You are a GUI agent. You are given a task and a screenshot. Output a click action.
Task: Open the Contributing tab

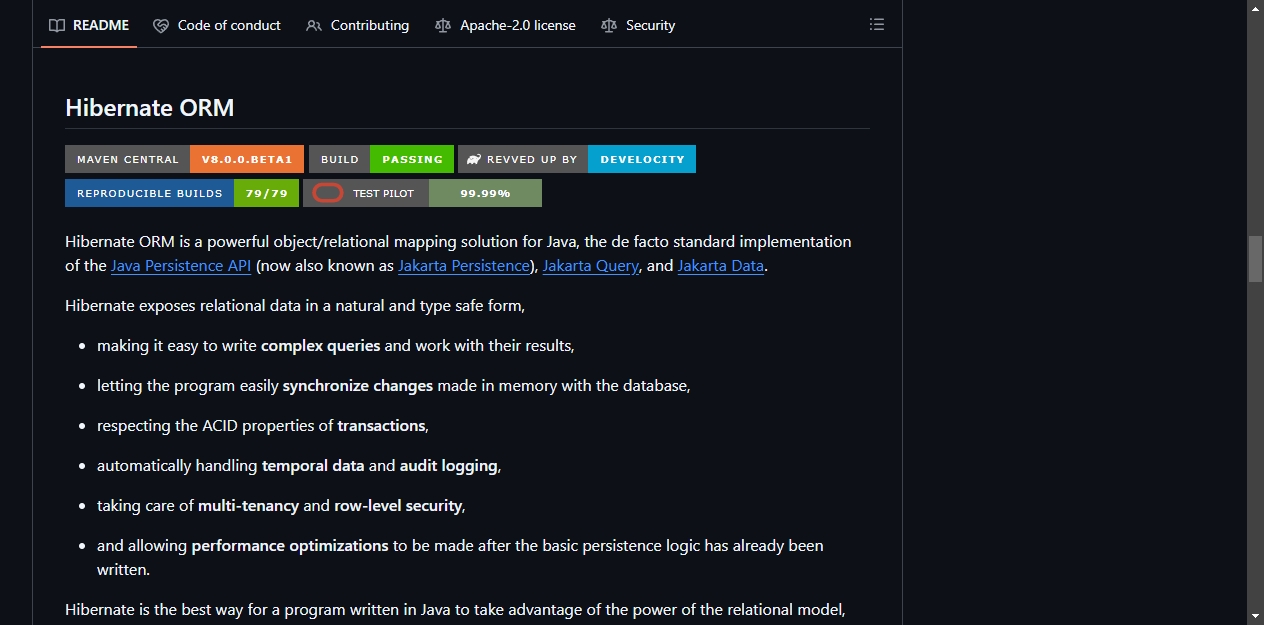(x=358, y=25)
